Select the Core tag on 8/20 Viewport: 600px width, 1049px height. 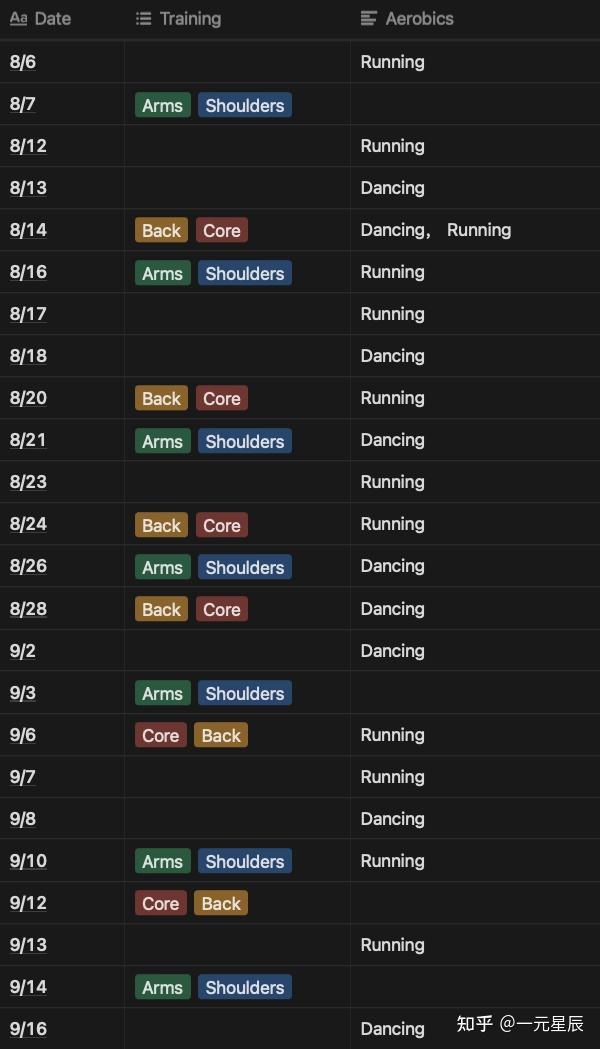[221, 399]
